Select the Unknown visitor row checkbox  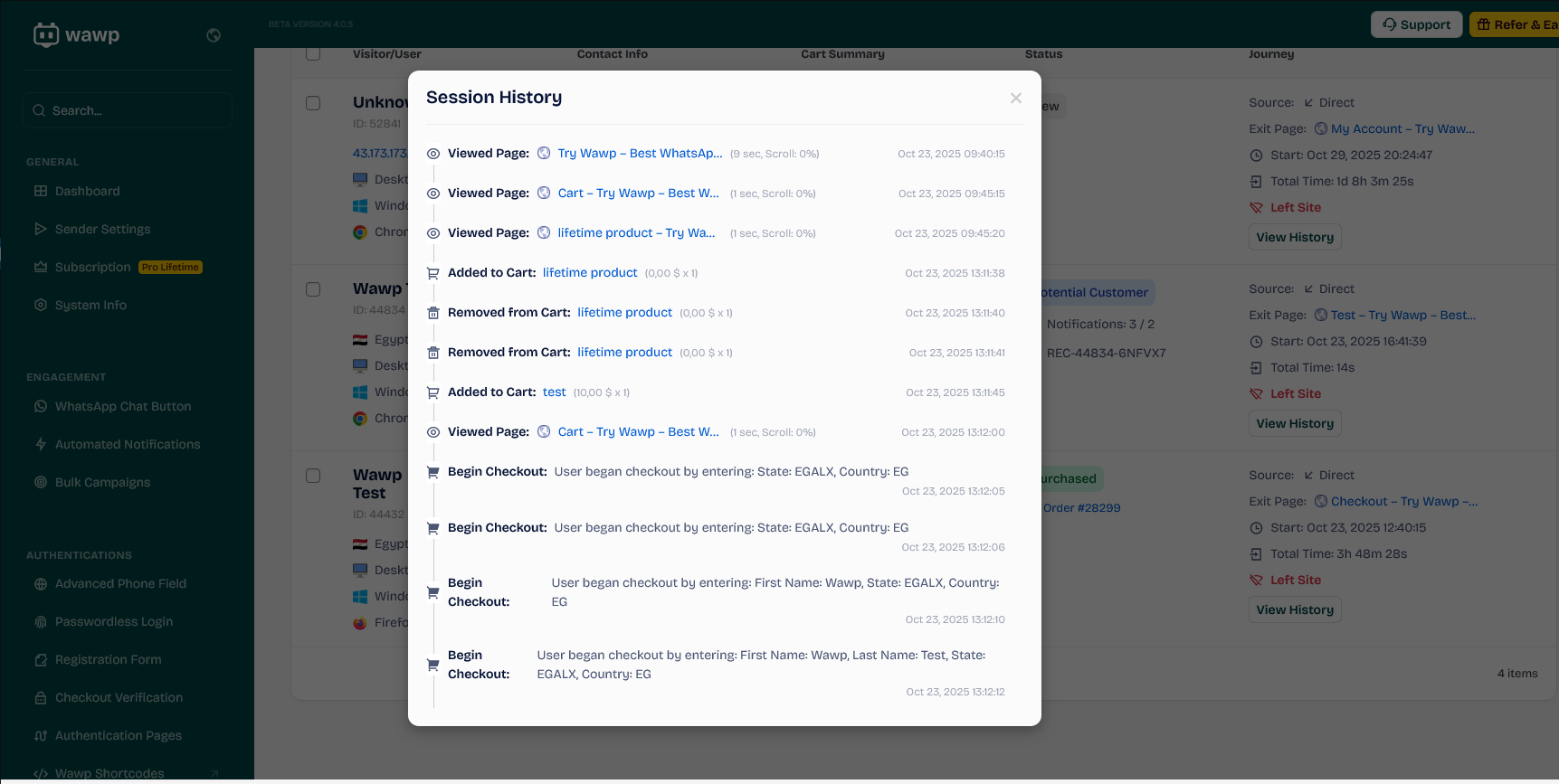(313, 103)
